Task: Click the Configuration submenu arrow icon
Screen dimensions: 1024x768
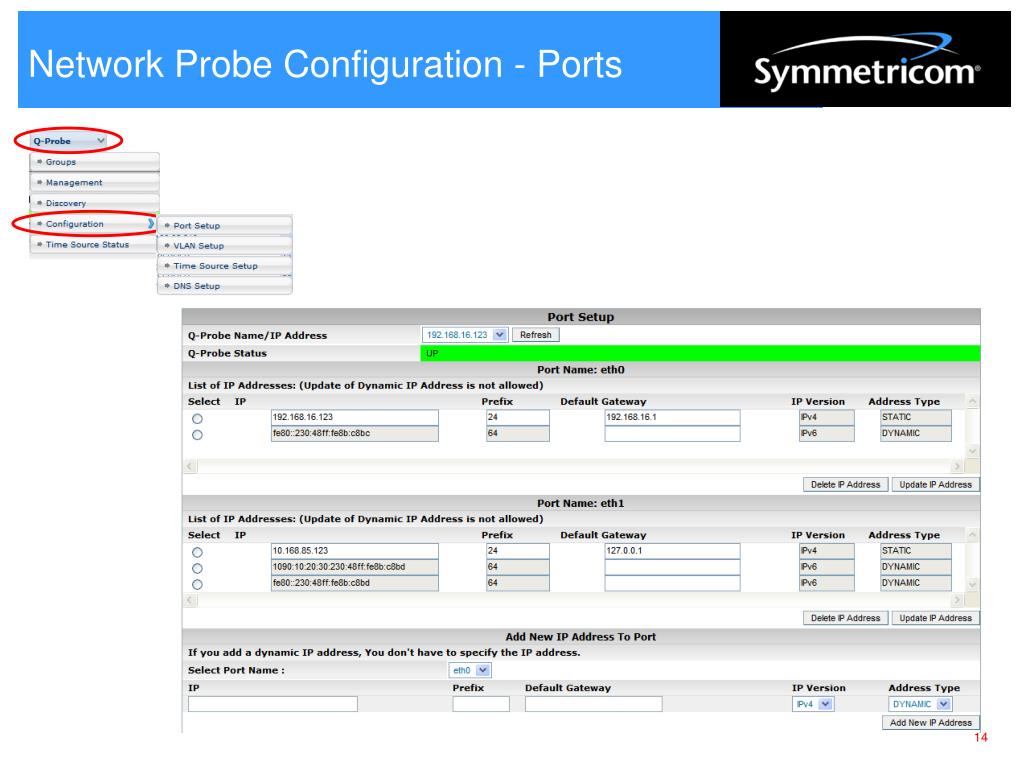Action: coord(151,224)
